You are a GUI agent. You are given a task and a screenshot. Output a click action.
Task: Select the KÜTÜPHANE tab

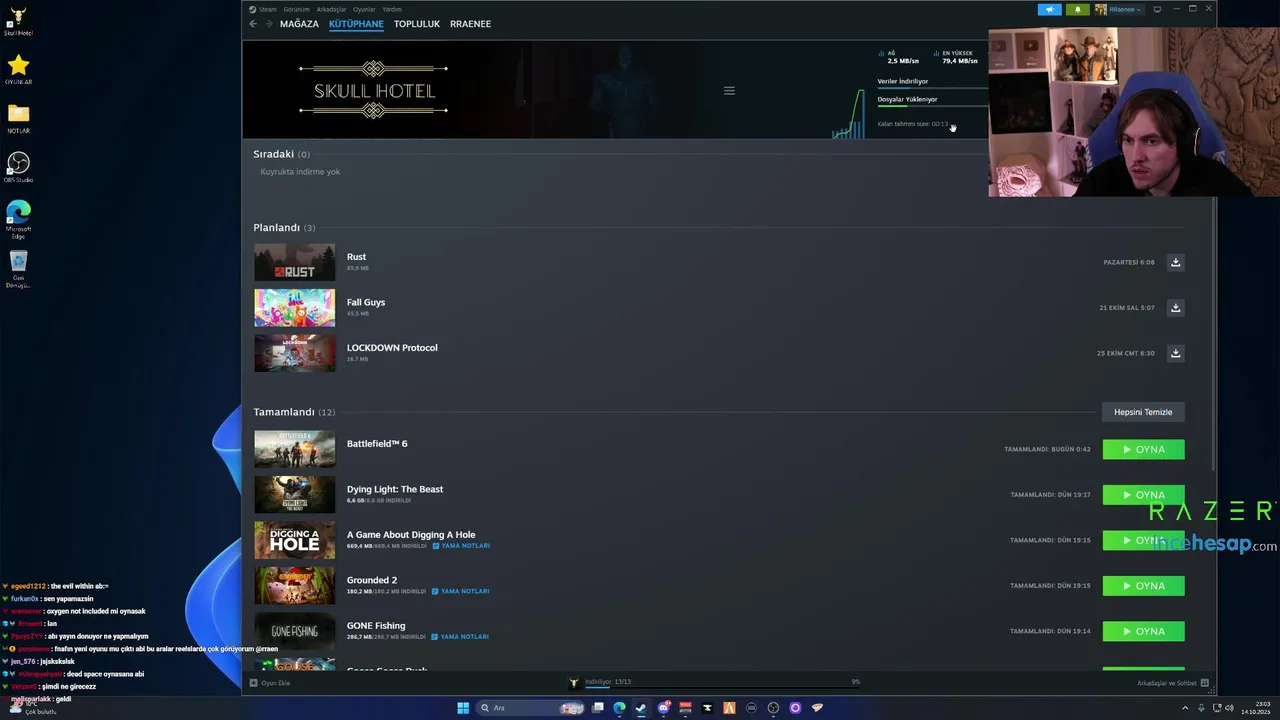pyautogui.click(x=356, y=23)
